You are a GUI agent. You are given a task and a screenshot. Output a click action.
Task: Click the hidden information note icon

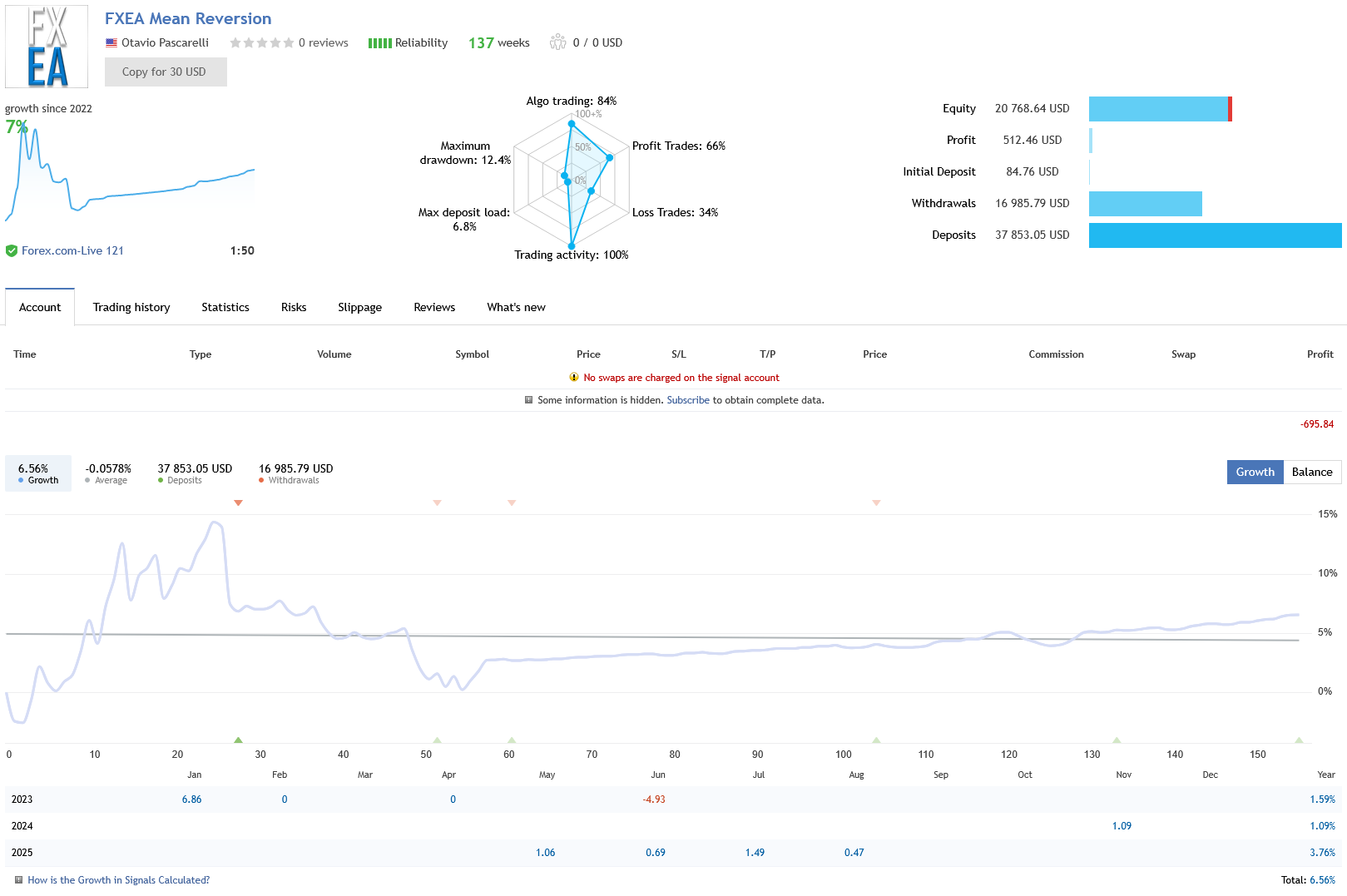pos(528,400)
